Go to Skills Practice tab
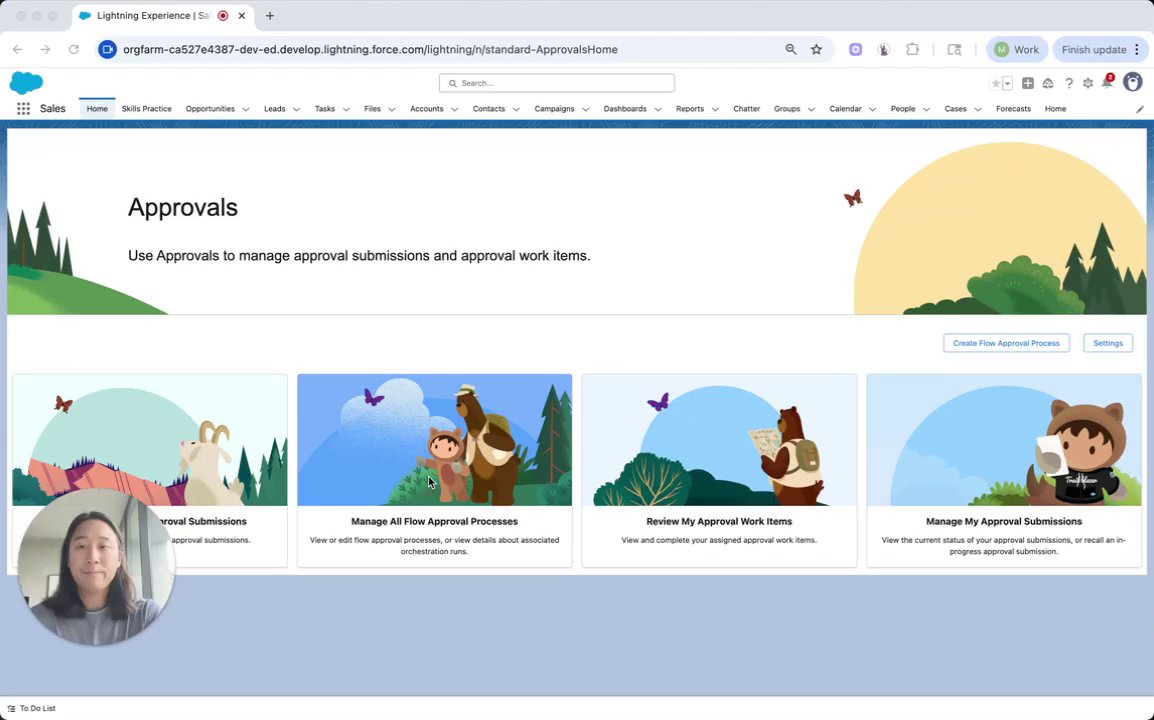Screen dimensions: 1154x720 click(x=146, y=109)
